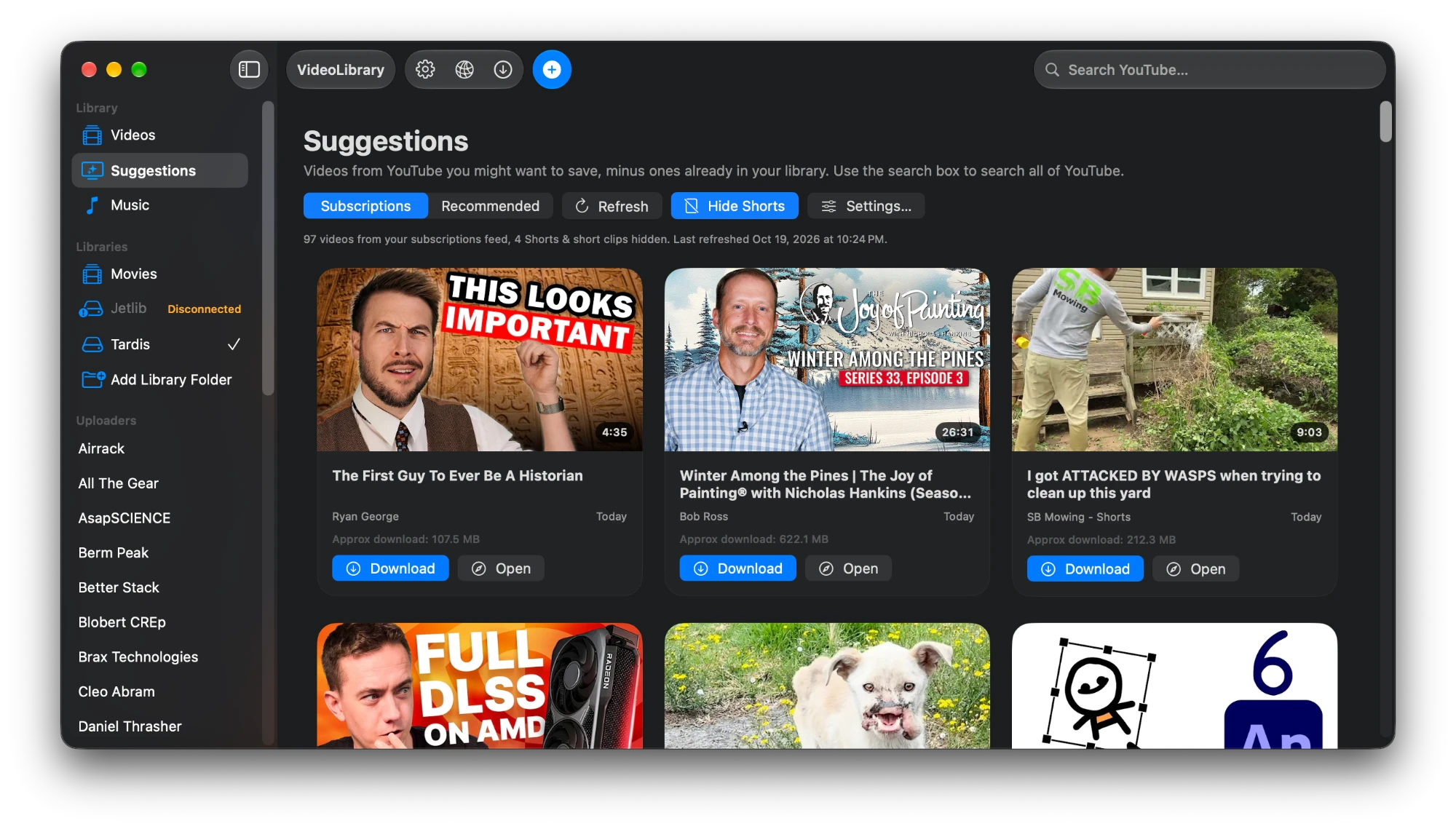Select the Brax Technologies uploader
The height and width of the screenshot is (829, 1456).
point(138,657)
